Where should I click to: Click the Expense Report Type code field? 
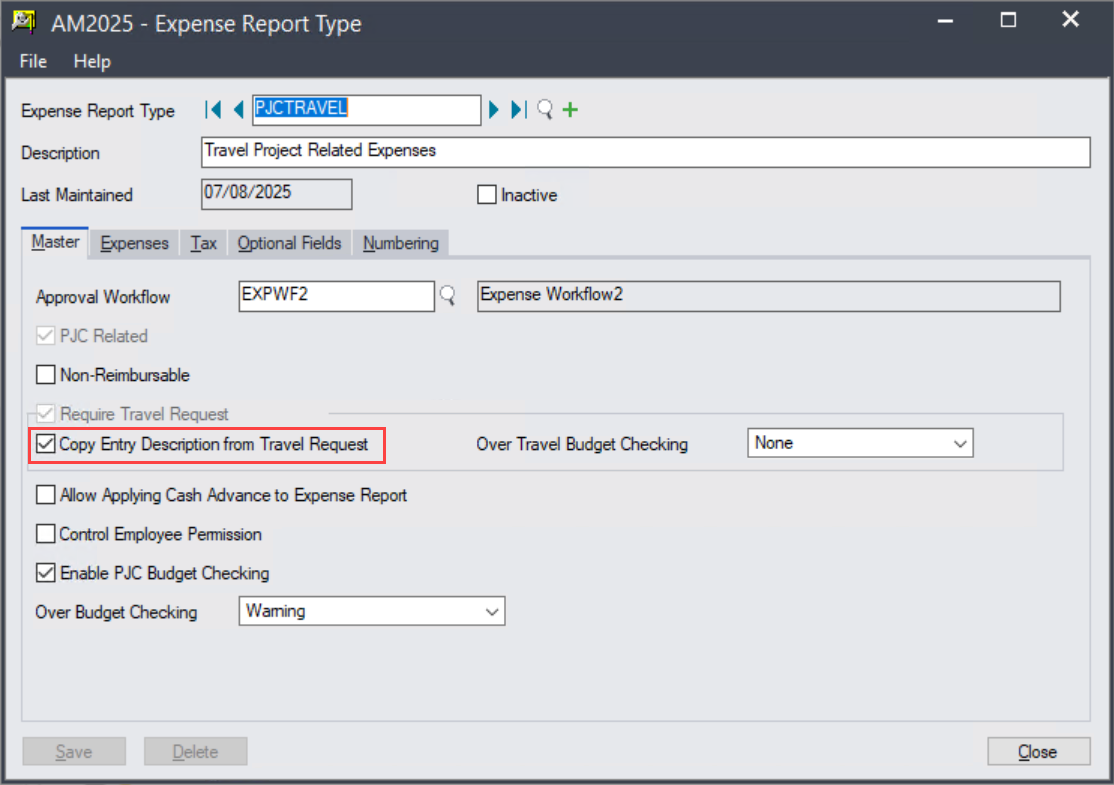[x=367, y=110]
